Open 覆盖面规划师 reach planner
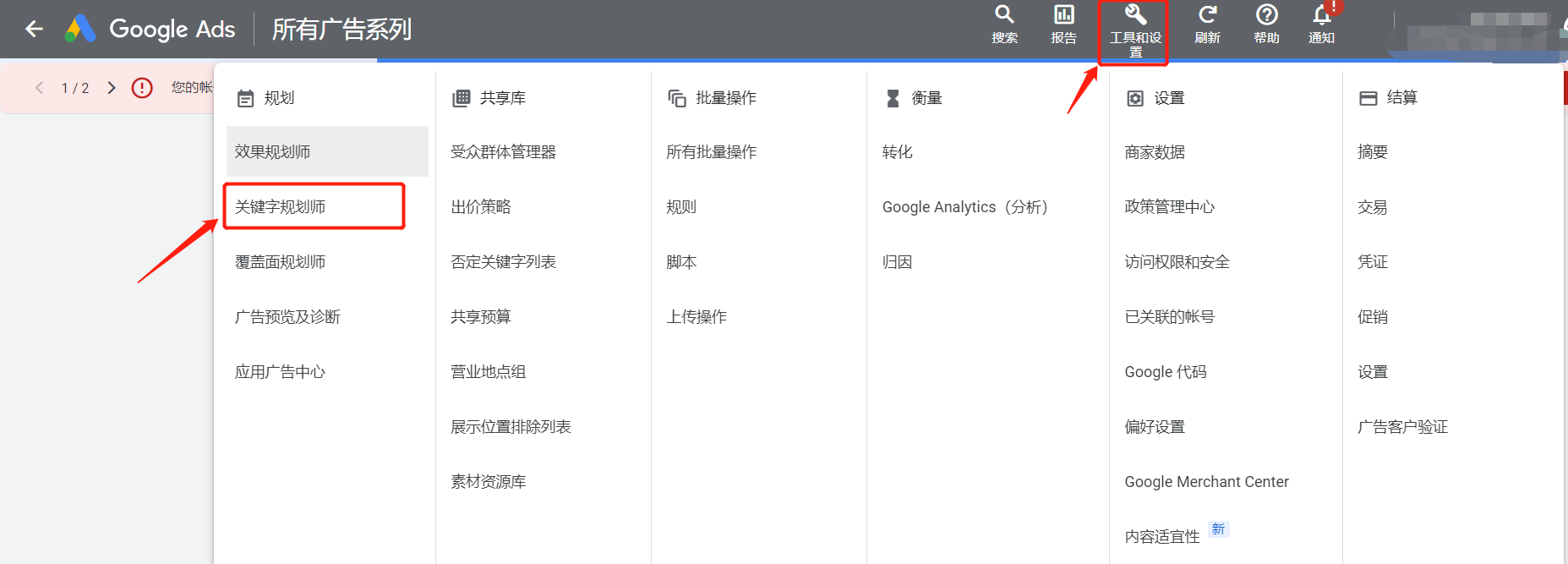This screenshot has height=564, width=1568. [x=280, y=262]
